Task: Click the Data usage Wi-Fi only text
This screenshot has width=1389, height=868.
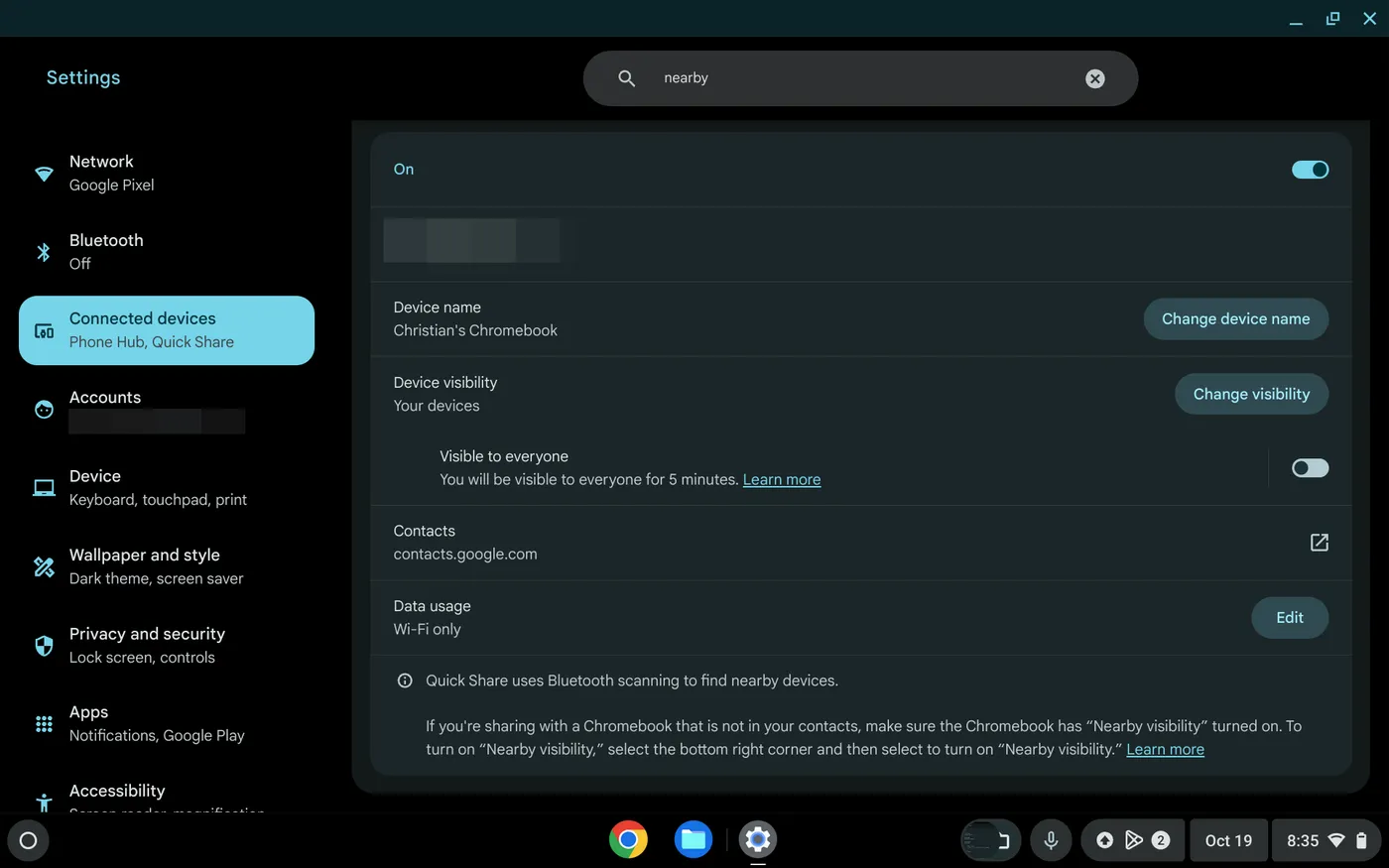Action: click(432, 617)
